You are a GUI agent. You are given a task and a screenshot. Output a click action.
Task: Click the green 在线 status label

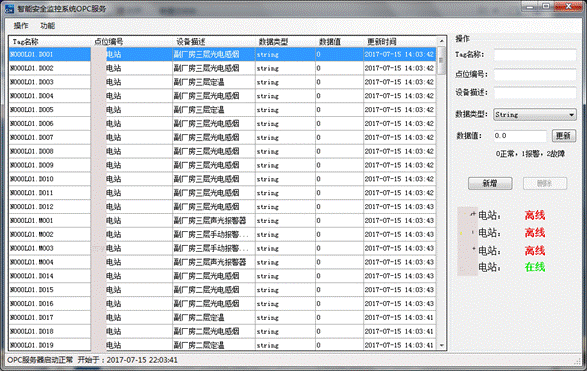coord(535,267)
